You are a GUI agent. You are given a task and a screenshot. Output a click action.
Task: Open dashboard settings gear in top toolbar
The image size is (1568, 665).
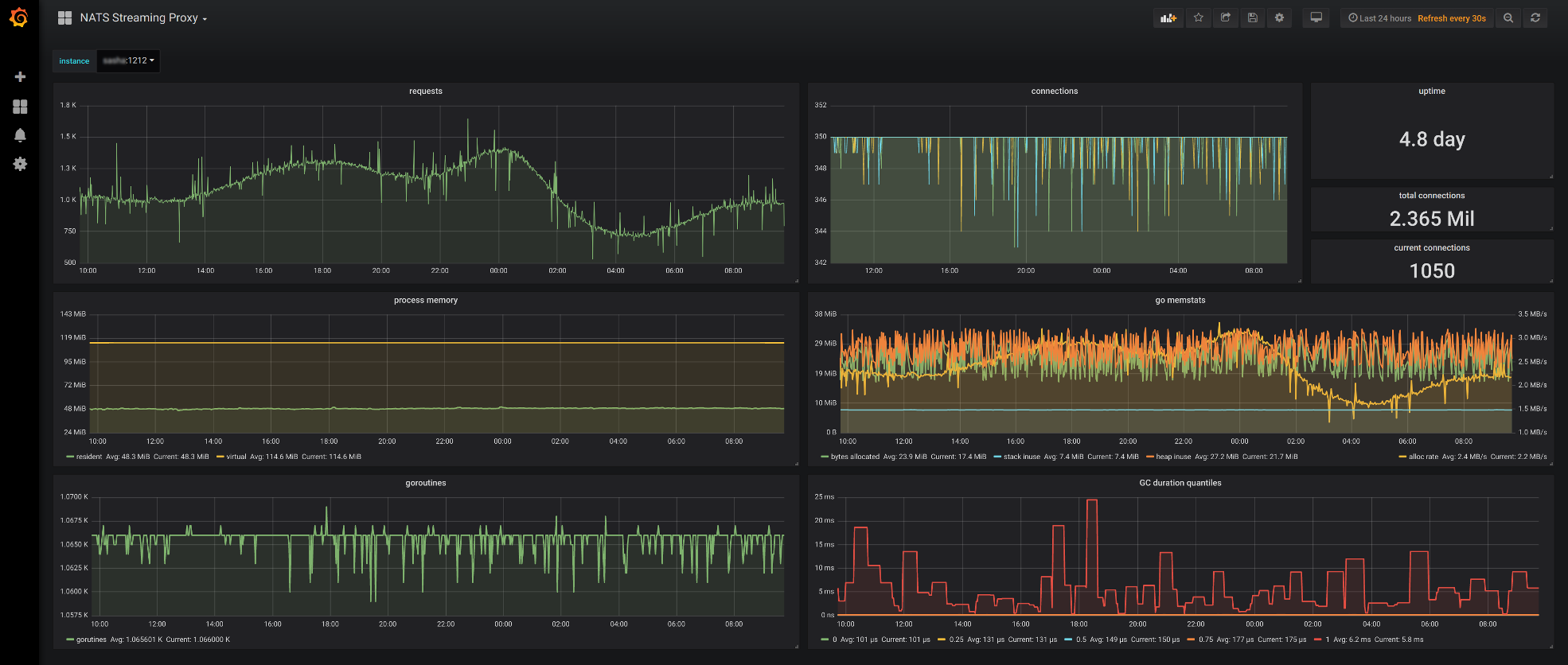[x=1280, y=18]
